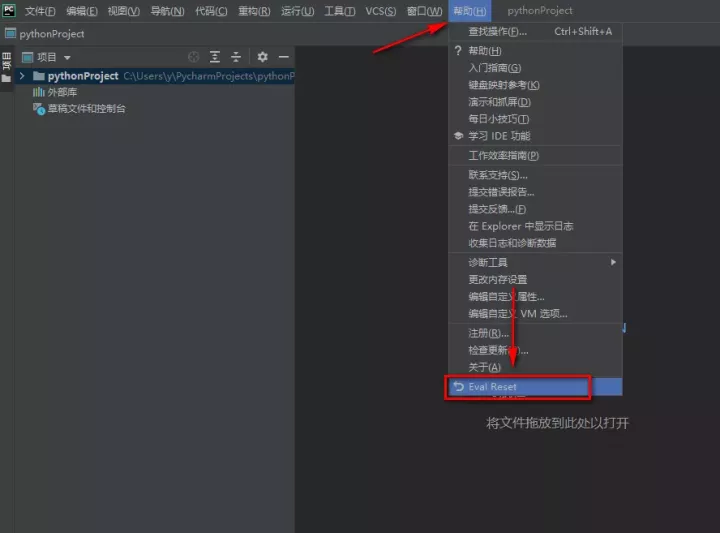Choose 查找操作(F)... menu entry
720x533 pixels.
(498, 32)
